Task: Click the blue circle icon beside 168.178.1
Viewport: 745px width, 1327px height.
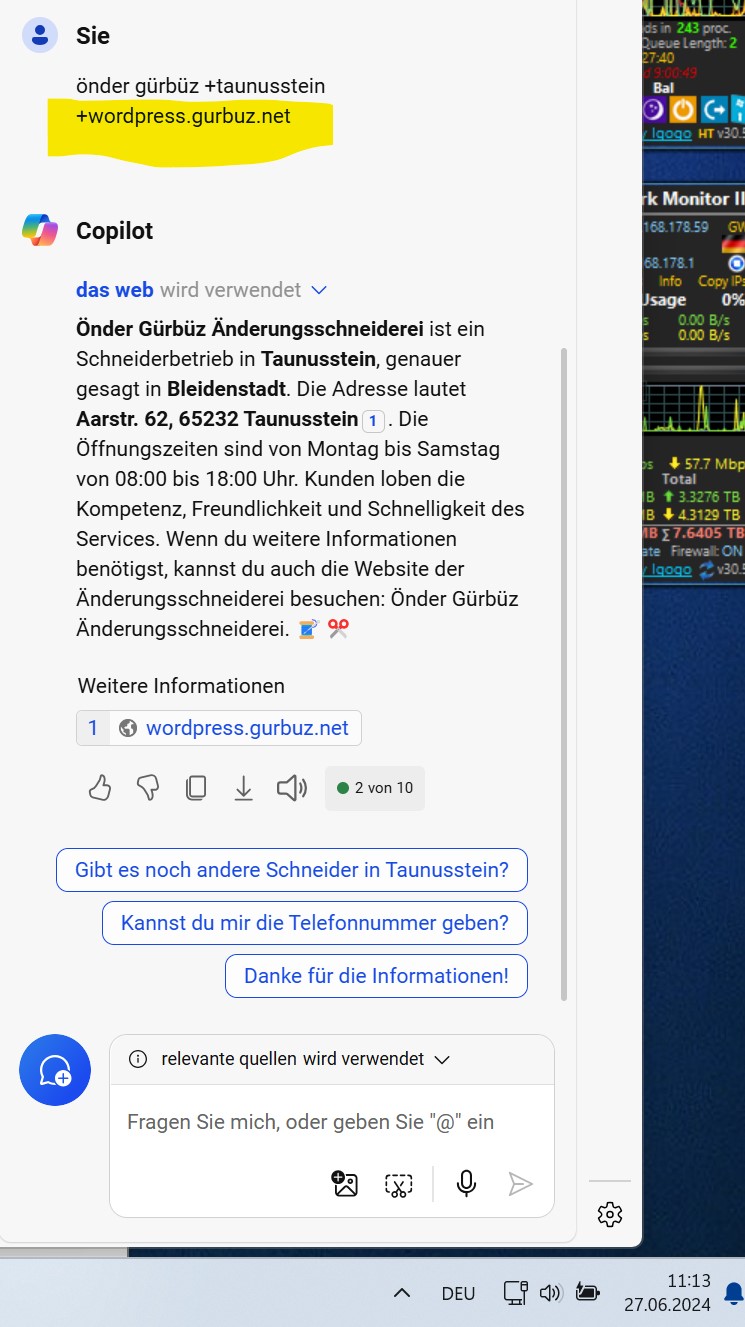Action: tap(737, 263)
